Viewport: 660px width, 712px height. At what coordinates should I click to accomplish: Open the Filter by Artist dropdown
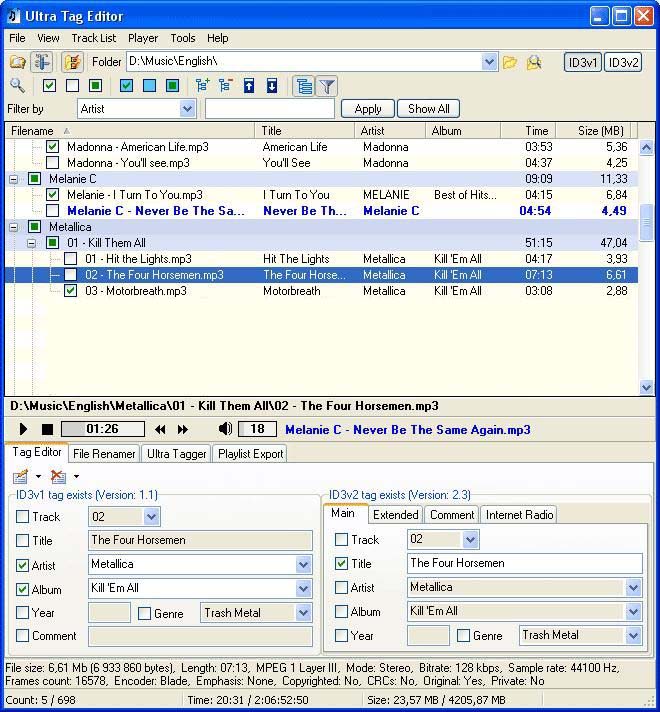coord(187,109)
